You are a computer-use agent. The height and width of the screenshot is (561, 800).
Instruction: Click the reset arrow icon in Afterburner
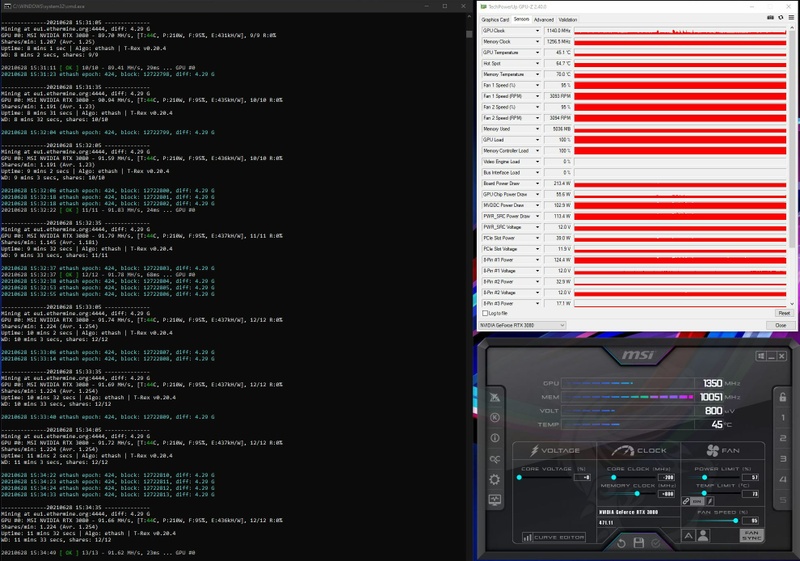621,544
